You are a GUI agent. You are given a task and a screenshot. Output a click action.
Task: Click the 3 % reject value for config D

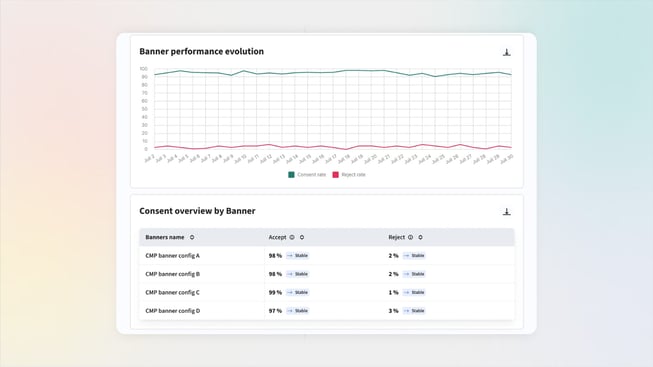point(394,311)
